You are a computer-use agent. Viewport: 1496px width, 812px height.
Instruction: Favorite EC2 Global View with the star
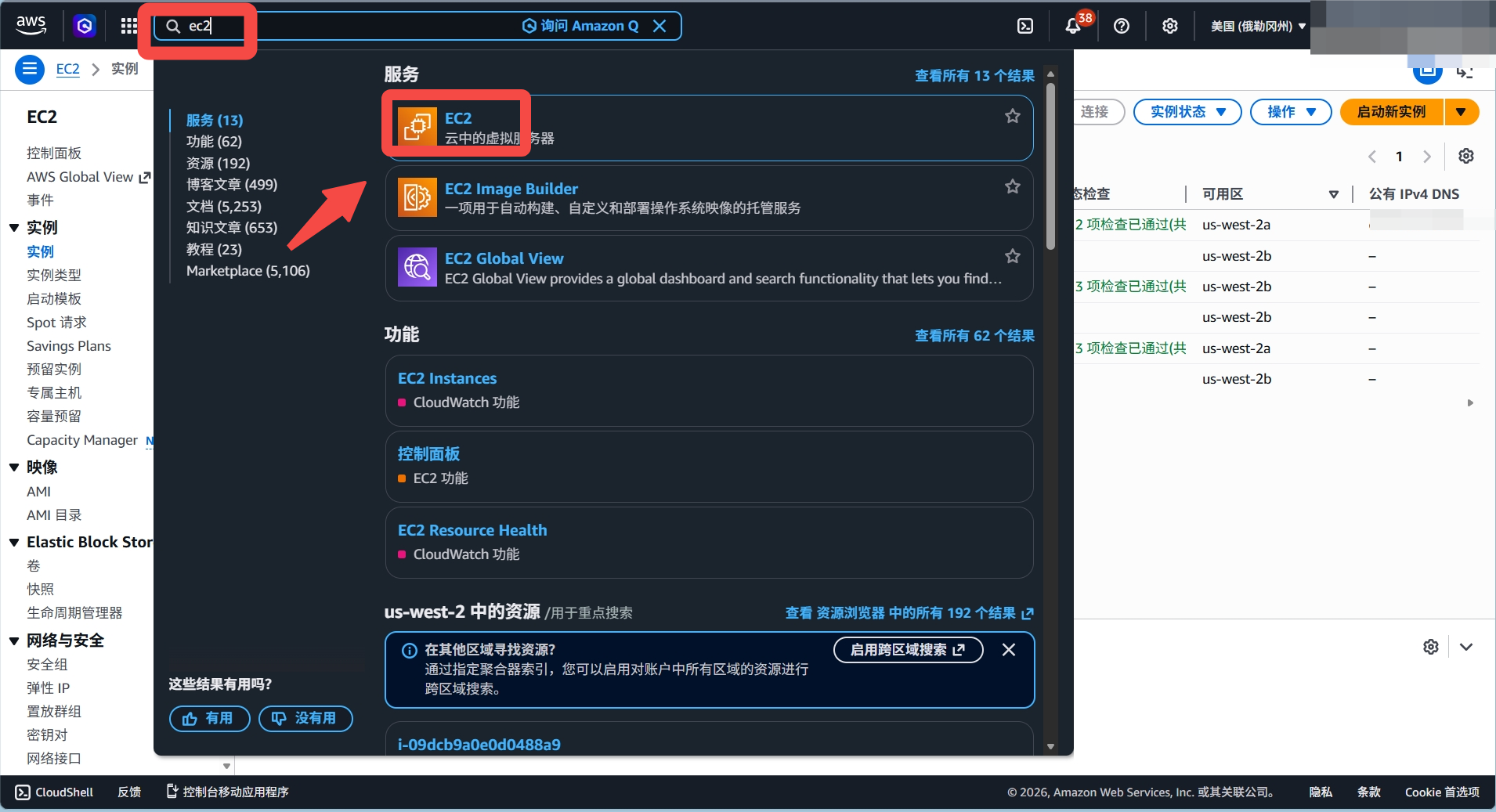1013,256
